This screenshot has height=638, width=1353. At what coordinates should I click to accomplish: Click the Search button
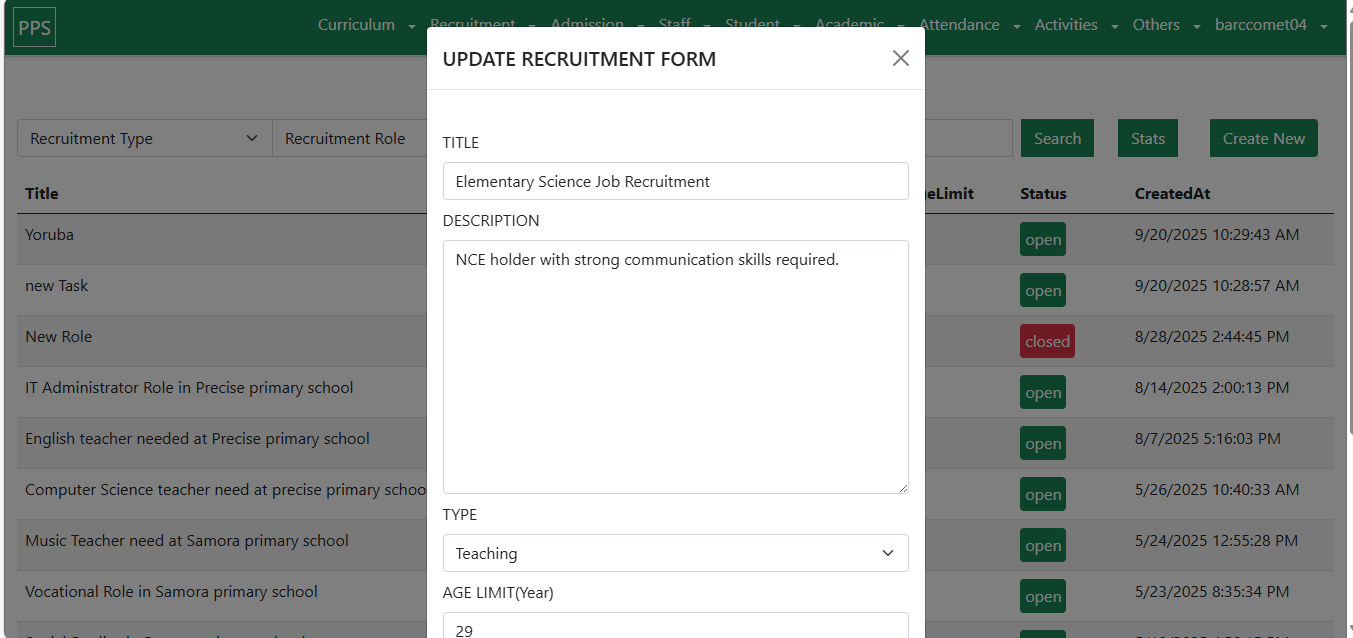click(1057, 139)
